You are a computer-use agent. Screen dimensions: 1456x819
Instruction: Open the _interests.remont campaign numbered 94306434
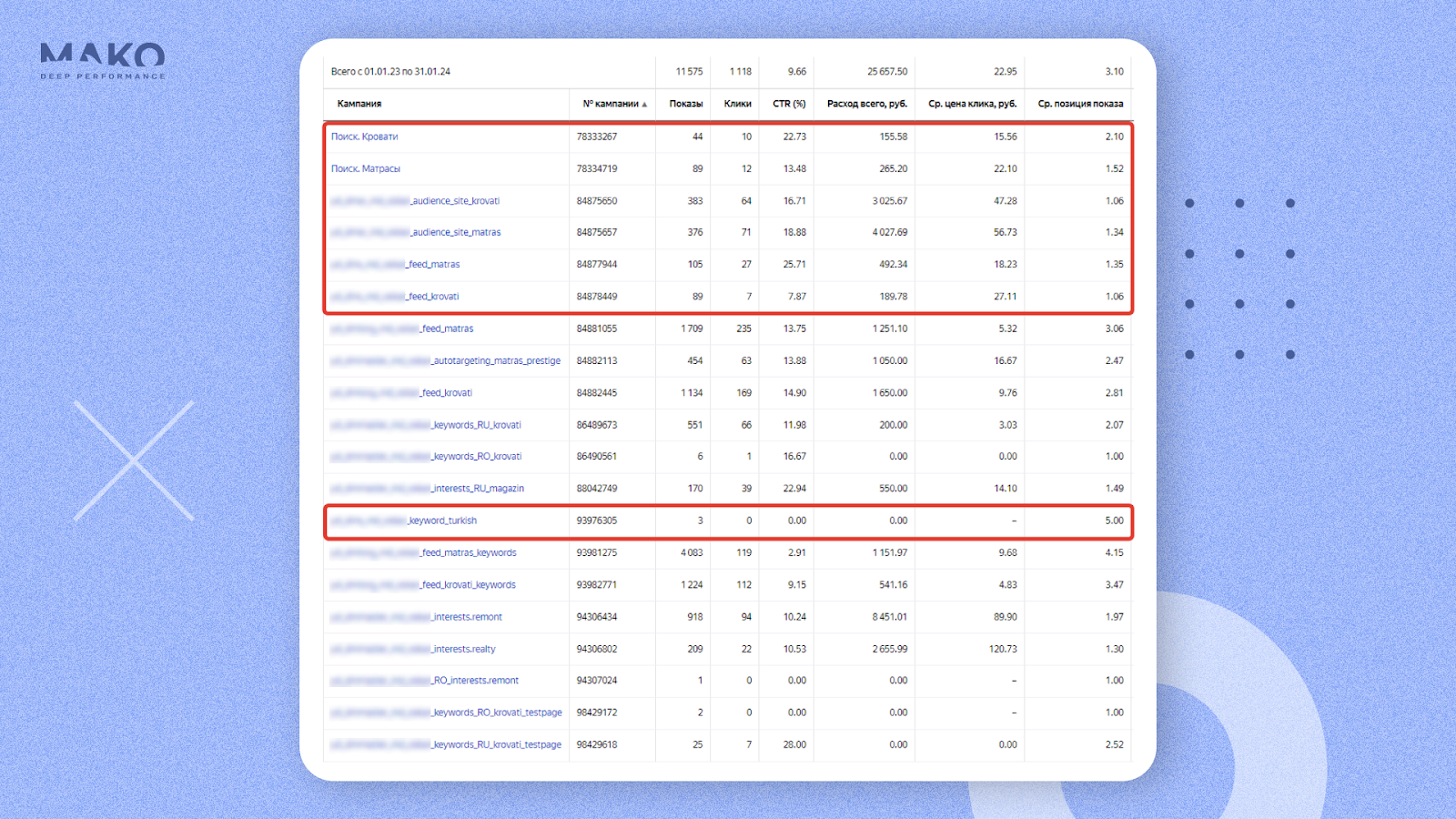click(417, 617)
